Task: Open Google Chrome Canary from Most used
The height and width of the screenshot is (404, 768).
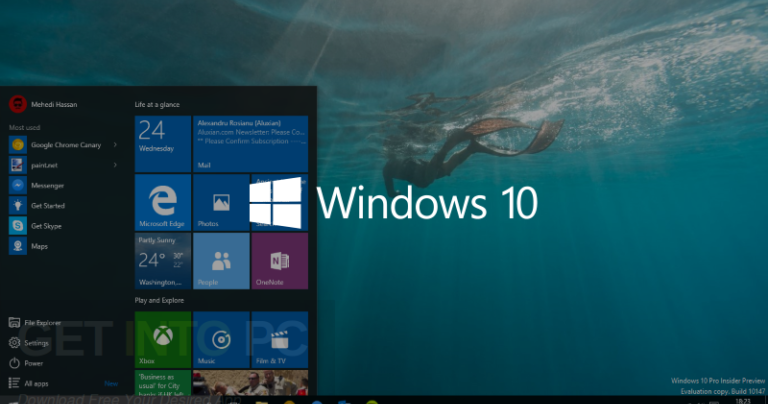Action: 64,145
